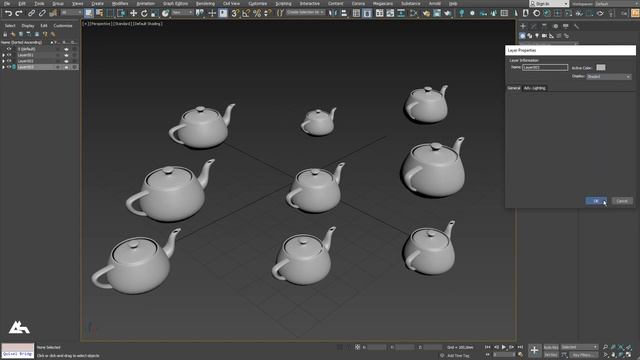
Task: Select the Select and Link tool
Action: coord(31,13)
